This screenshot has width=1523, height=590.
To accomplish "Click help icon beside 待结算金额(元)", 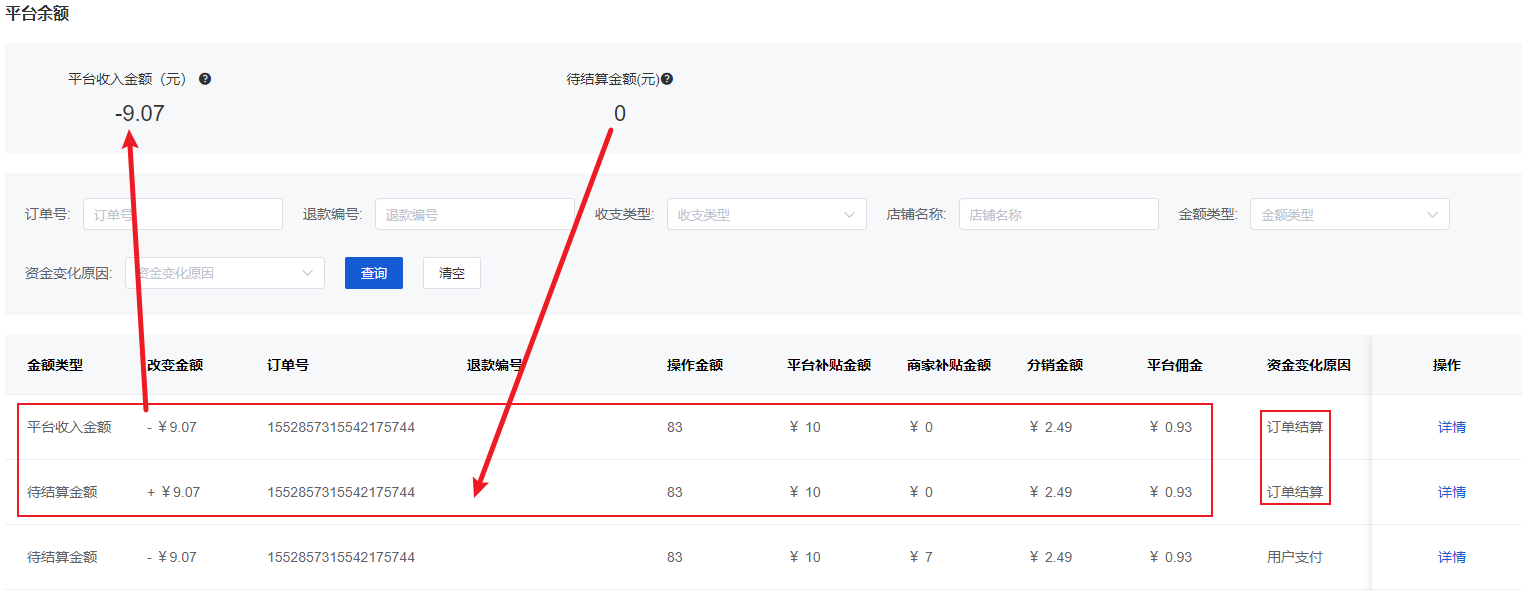I will (x=667, y=79).
